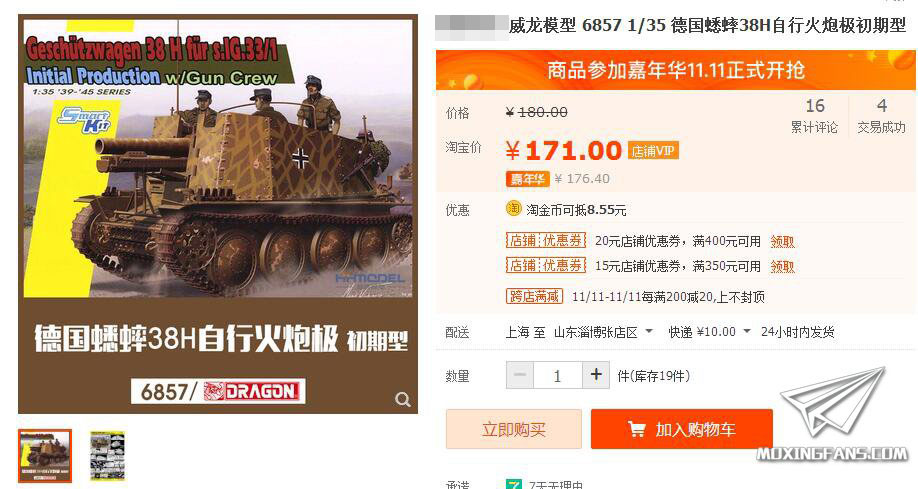
Task: Click the 加入购物车 add to cart button
Action: point(682,429)
